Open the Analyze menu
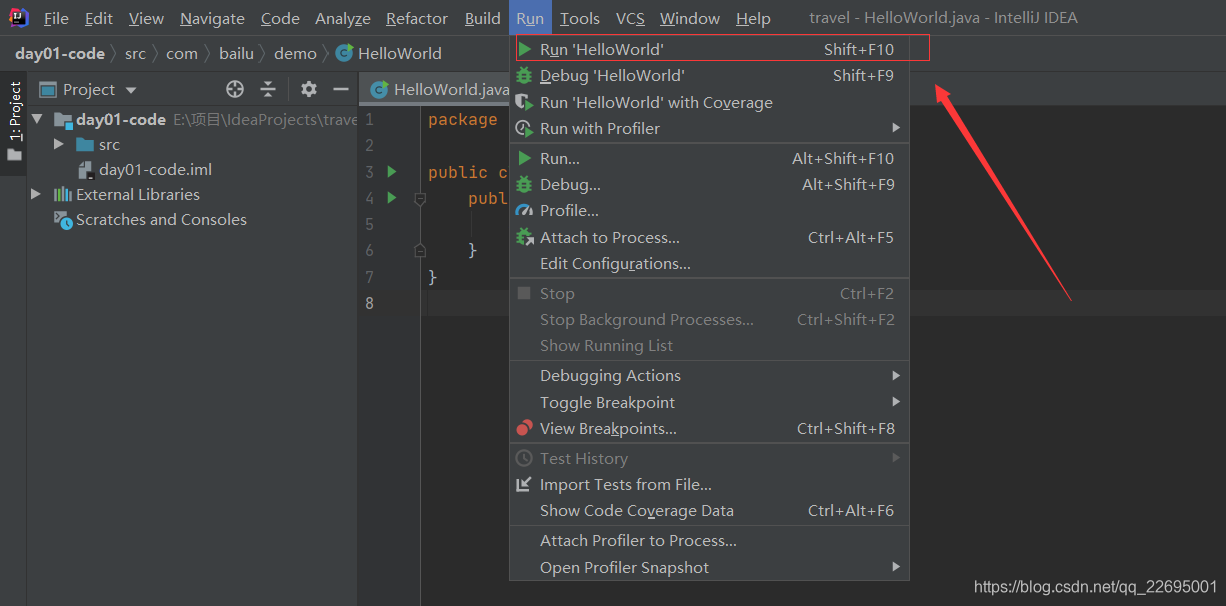This screenshot has height=606, width=1226. tap(343, 18)
